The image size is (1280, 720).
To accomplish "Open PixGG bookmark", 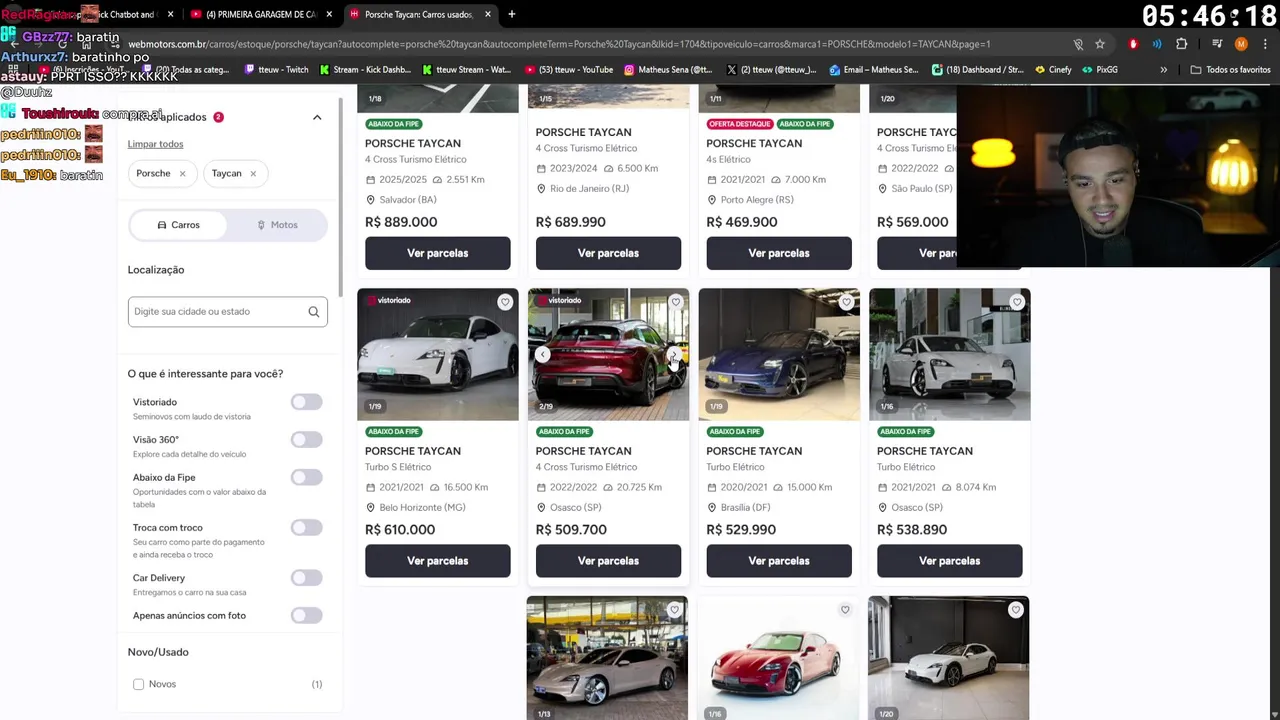I will [1100, 70].
